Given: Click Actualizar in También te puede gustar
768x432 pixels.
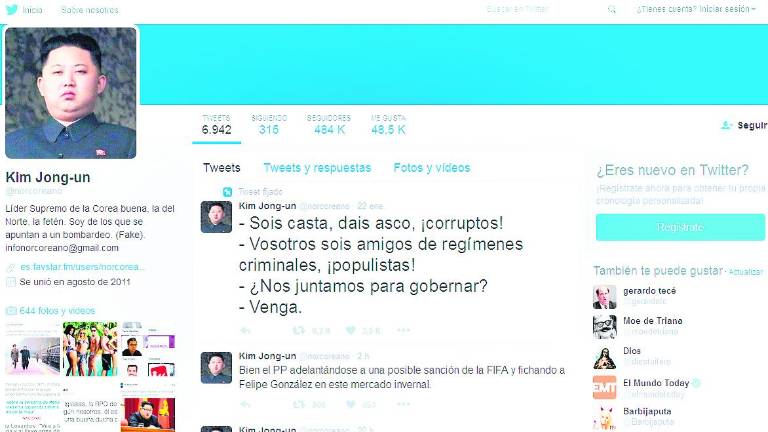Looking at the screenshot, I should pyautogui.click(x=745, y=272).
